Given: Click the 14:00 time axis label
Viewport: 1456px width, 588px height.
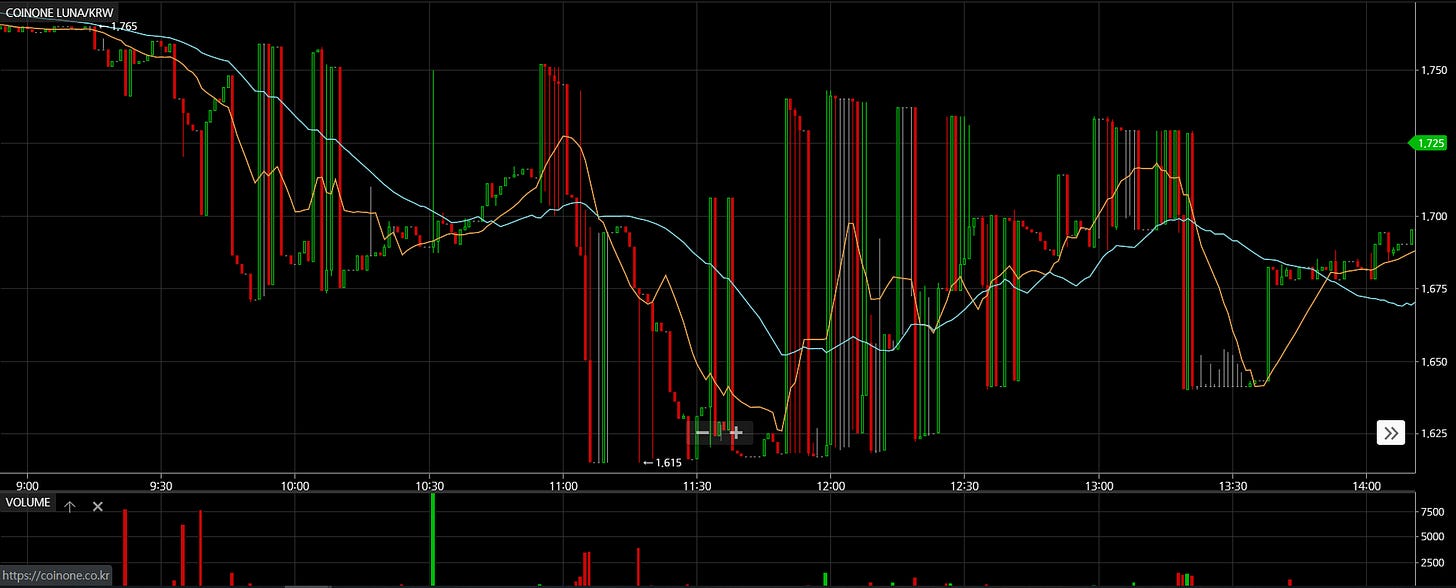Looking at the screenshot, I should [x=1367, y=485].
